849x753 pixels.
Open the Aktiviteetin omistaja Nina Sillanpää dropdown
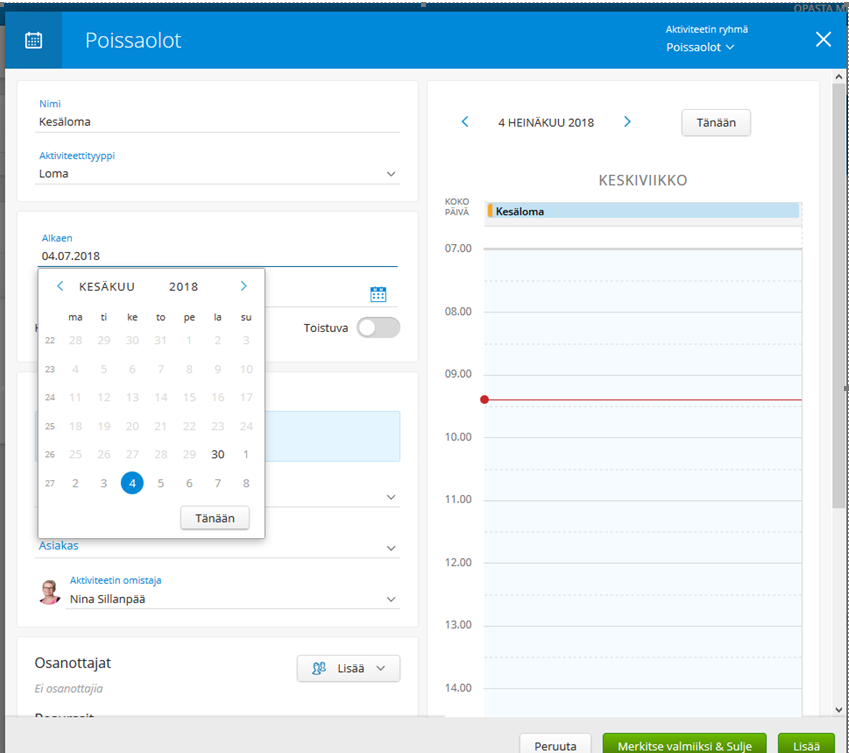[391, 599]
